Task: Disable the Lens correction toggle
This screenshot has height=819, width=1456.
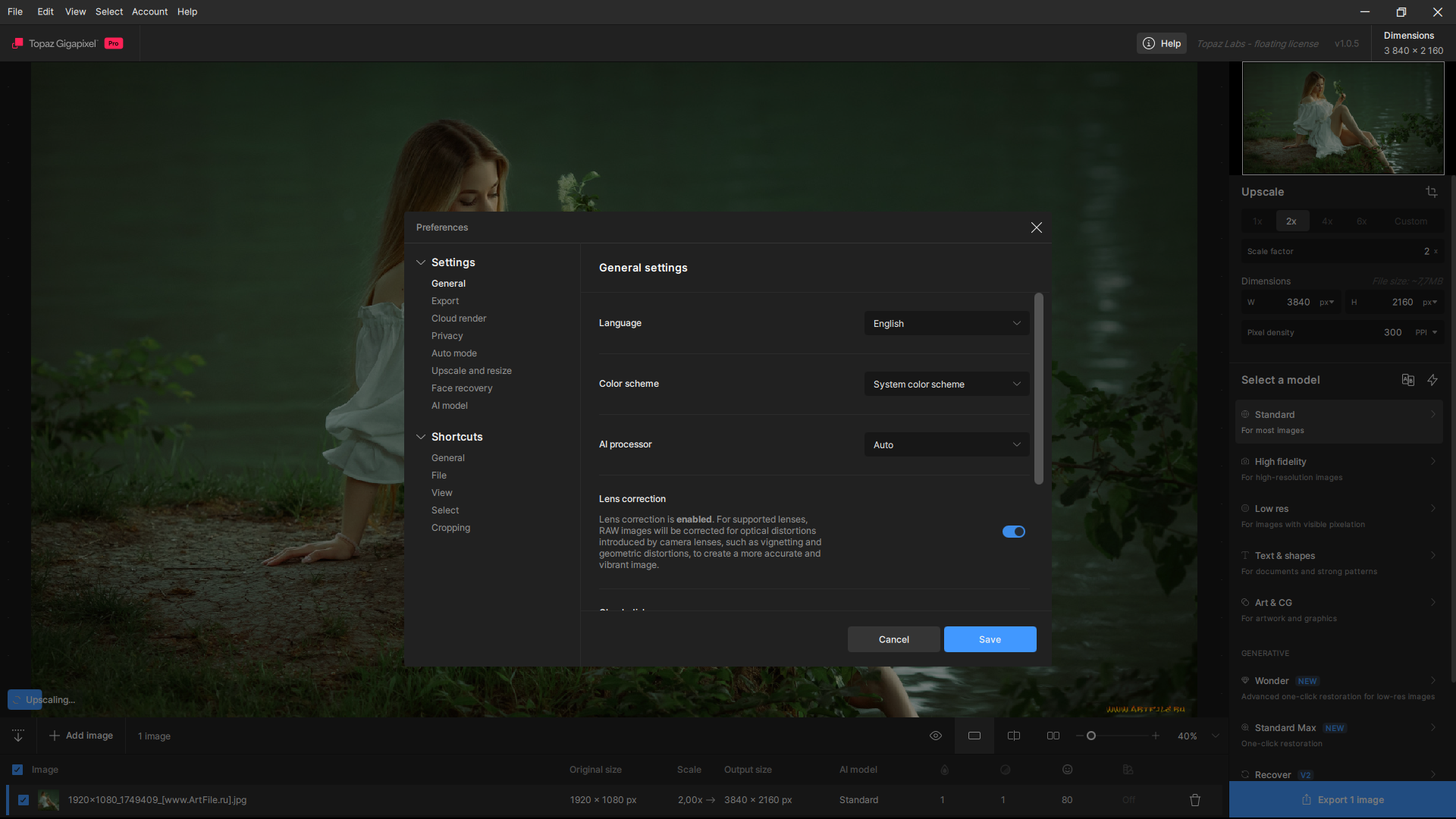Action: click(x=1013, y=532)
